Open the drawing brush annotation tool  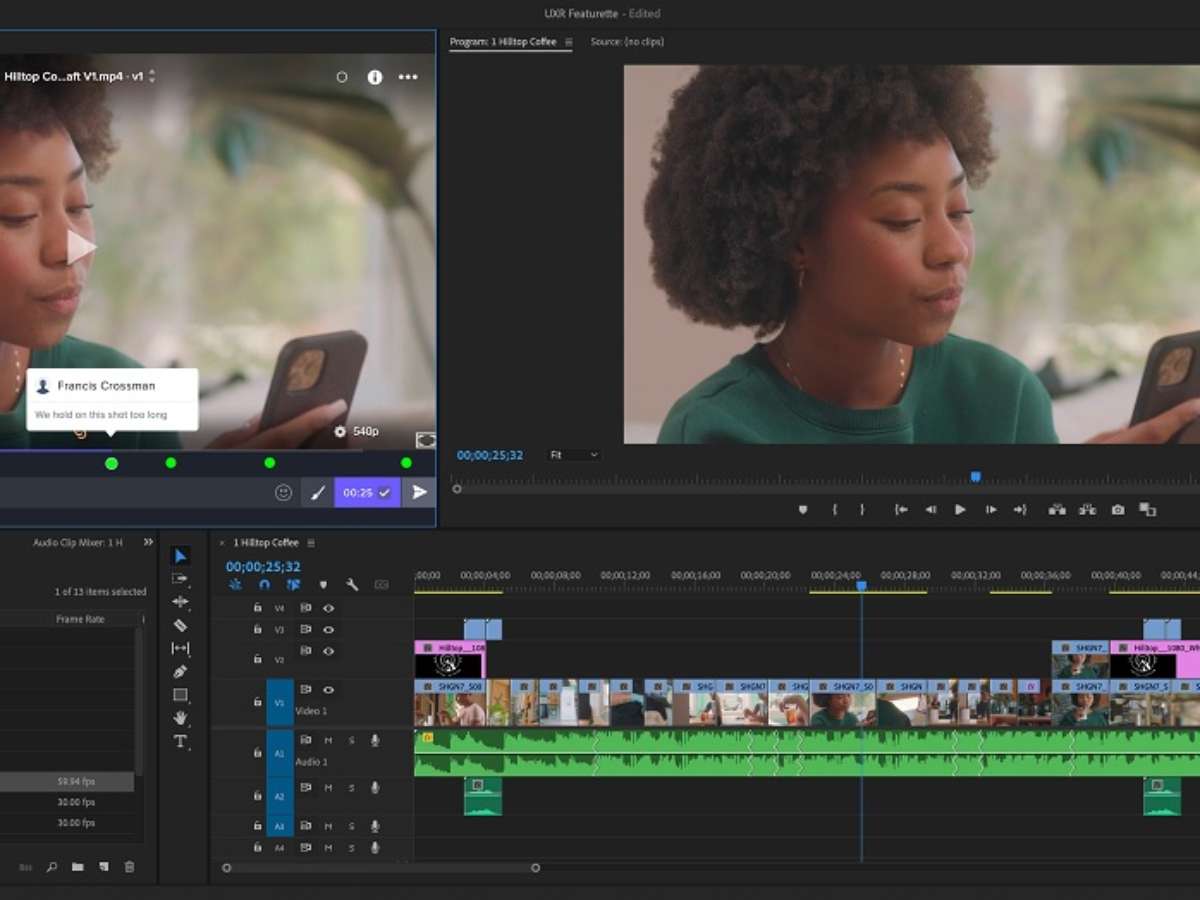[317, 493]
